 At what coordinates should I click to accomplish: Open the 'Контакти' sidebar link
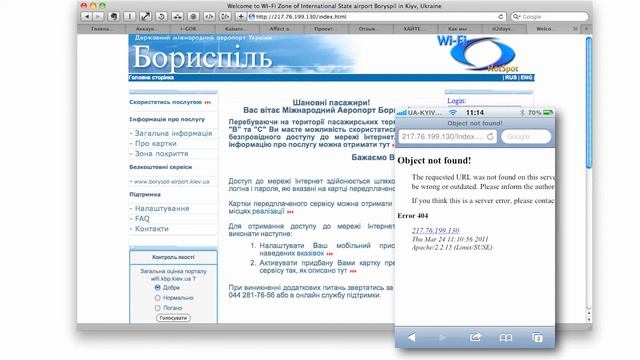coord(151,229)
